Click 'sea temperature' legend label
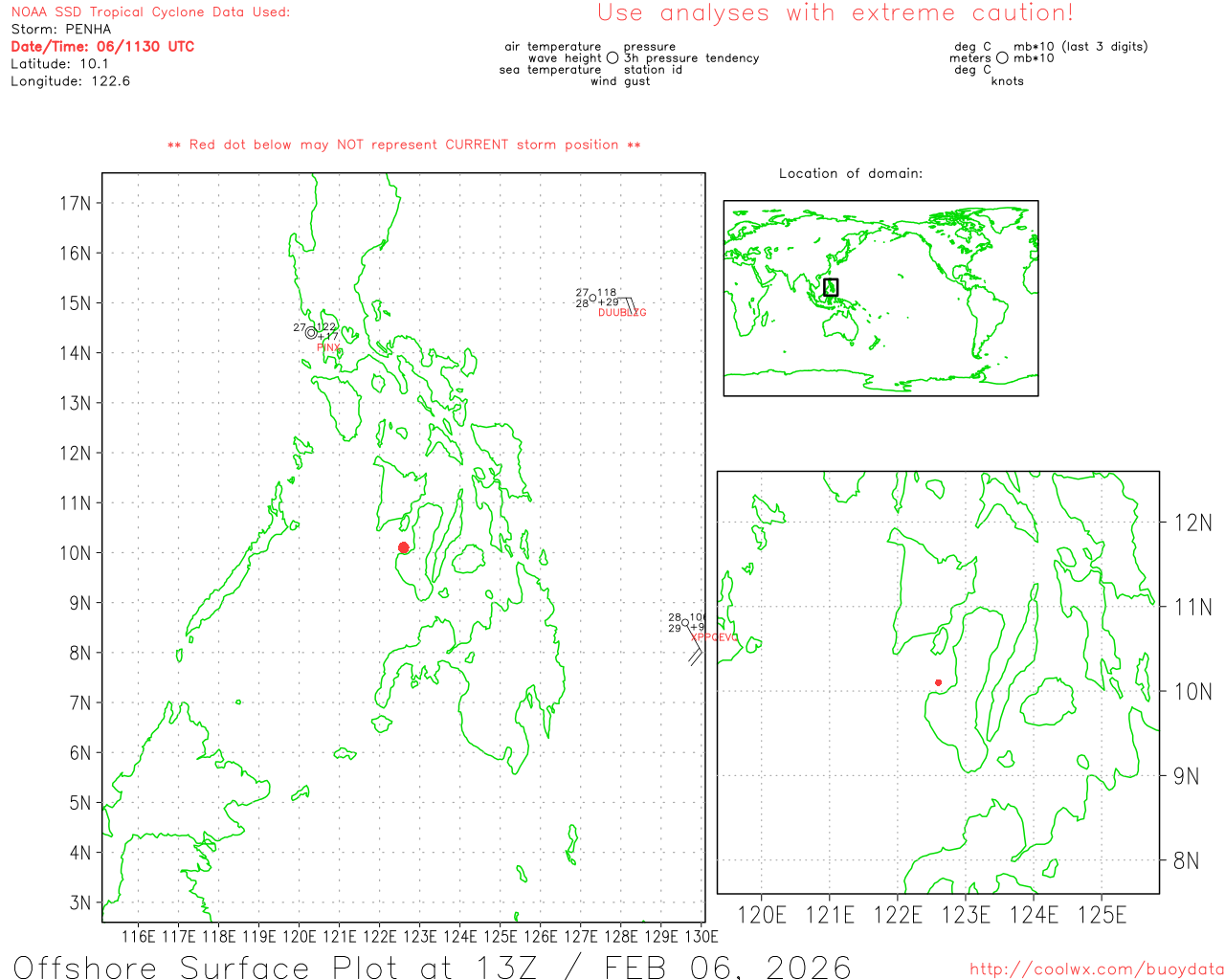The width and height of the screenshot is (1225, 980). click(550, 70)
